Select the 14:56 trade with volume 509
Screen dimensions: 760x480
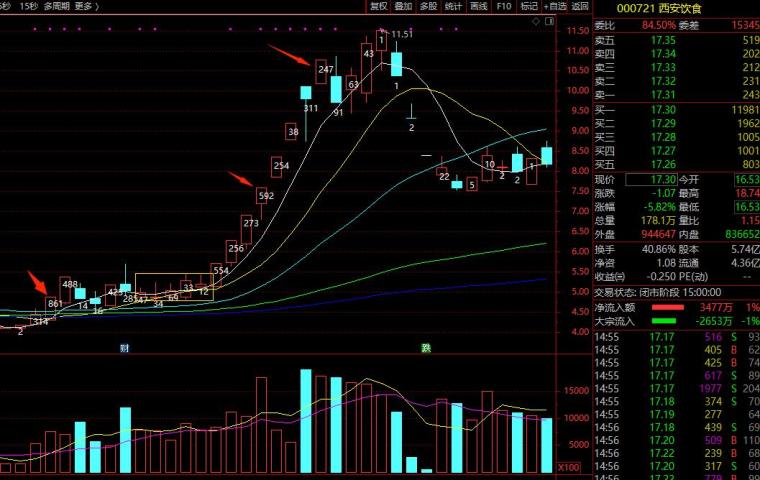677,440
